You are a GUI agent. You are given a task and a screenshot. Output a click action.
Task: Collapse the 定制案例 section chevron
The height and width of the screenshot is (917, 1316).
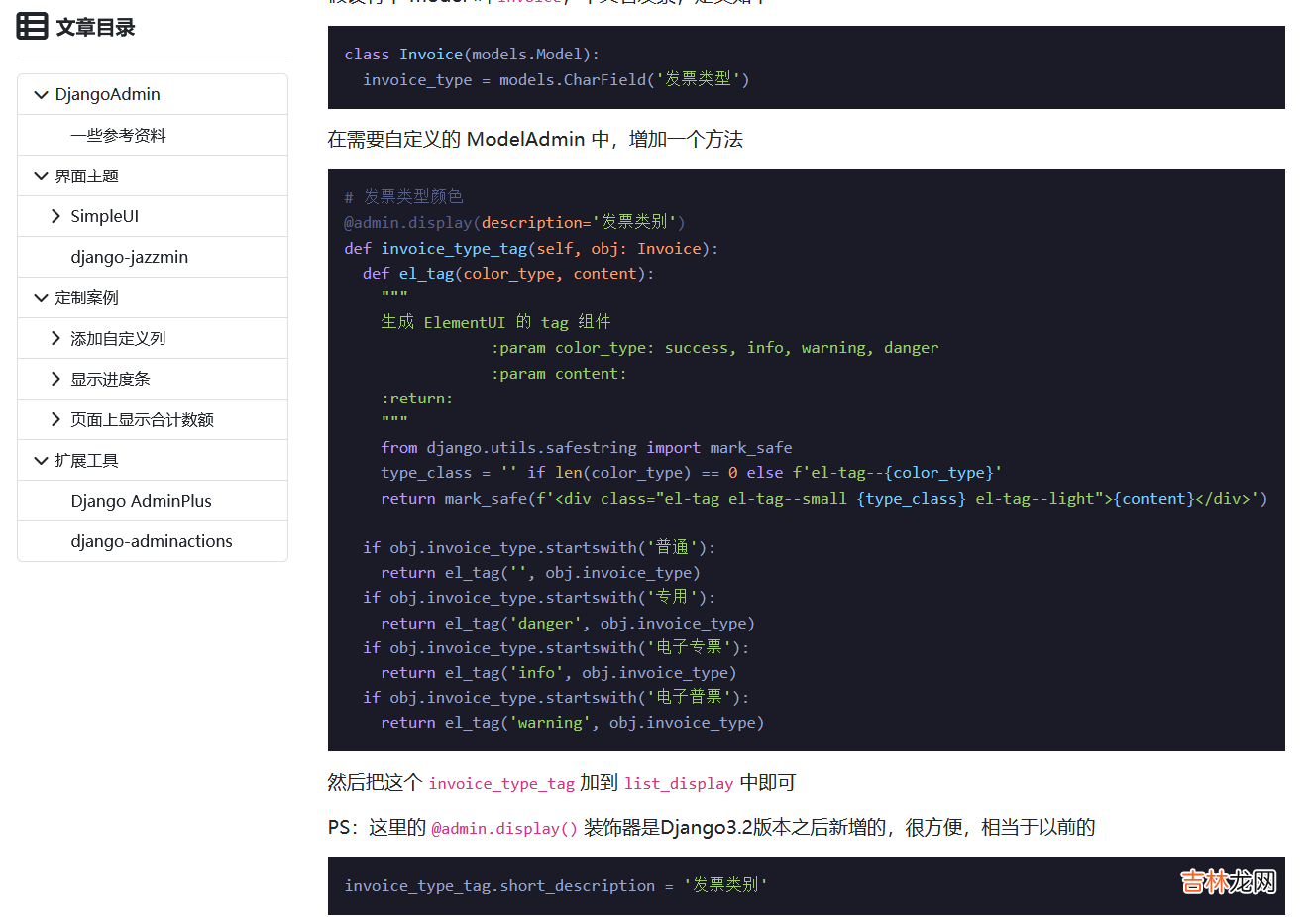tap(41, 298)
